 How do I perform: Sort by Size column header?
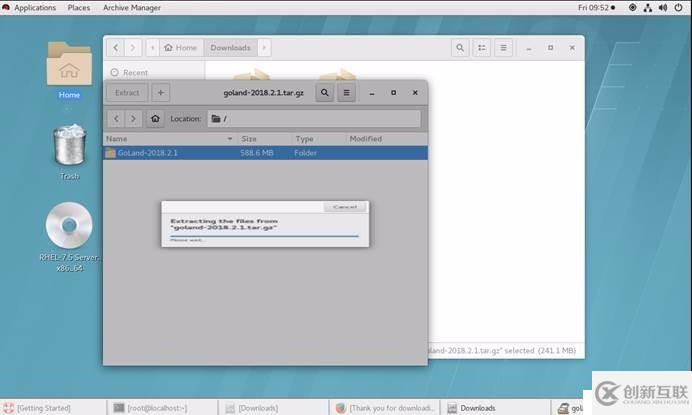[265, 139]
